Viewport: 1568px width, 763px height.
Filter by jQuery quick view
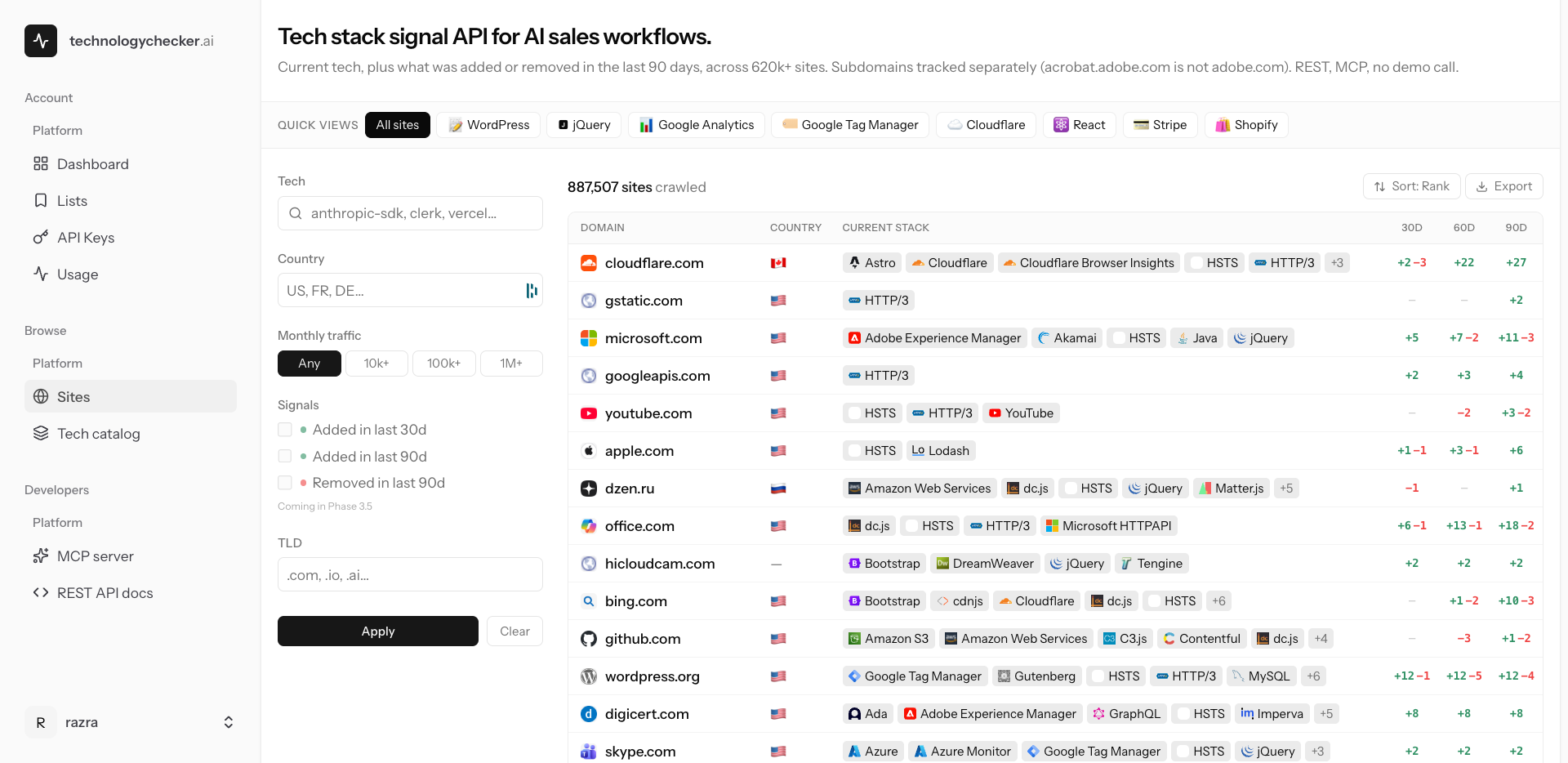(584, 125)
